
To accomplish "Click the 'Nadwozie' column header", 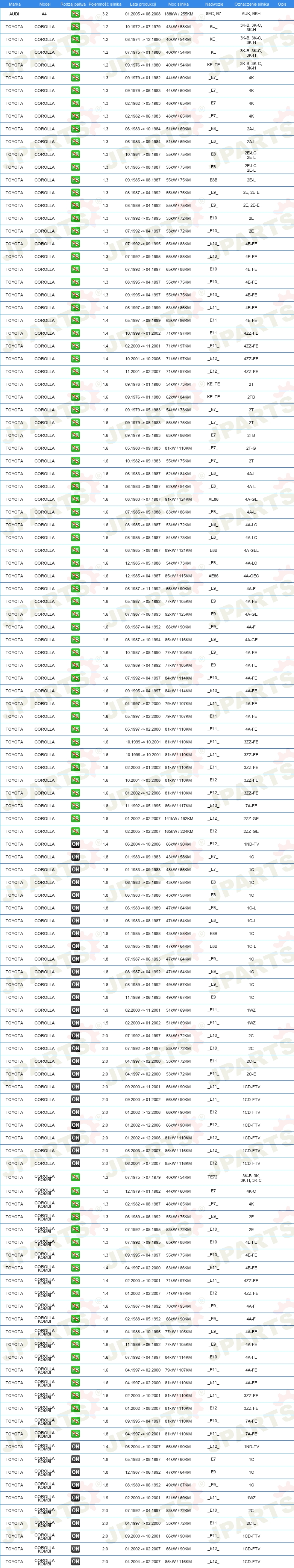I will (214, 4).
